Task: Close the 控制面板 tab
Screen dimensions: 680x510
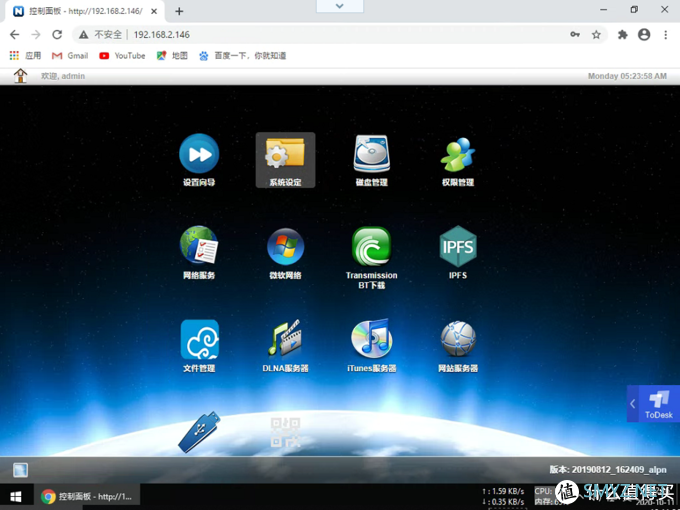Action: pyautogui.click(x=154, y=12)
